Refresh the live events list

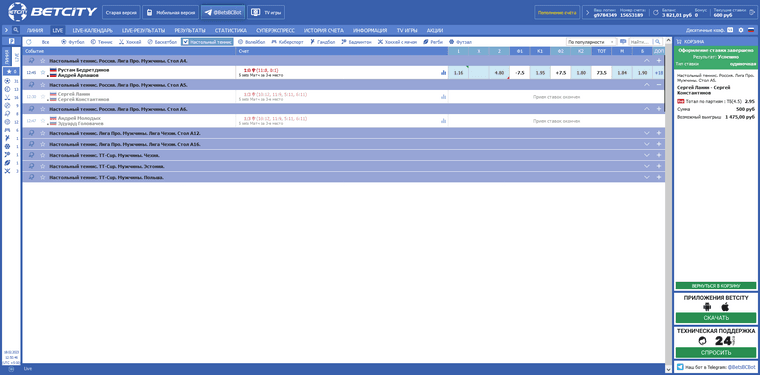29,42
